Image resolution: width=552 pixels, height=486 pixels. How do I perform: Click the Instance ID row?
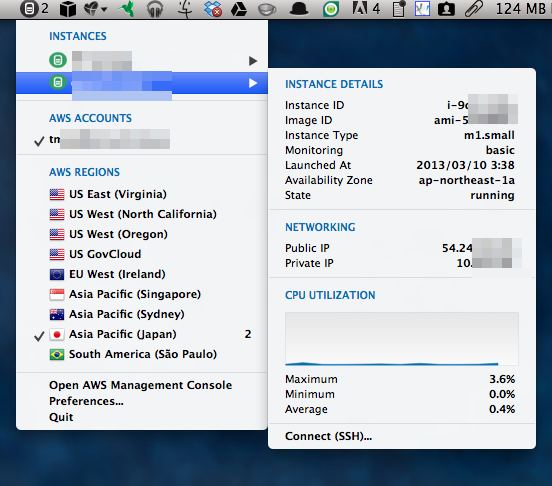[402, 105]
